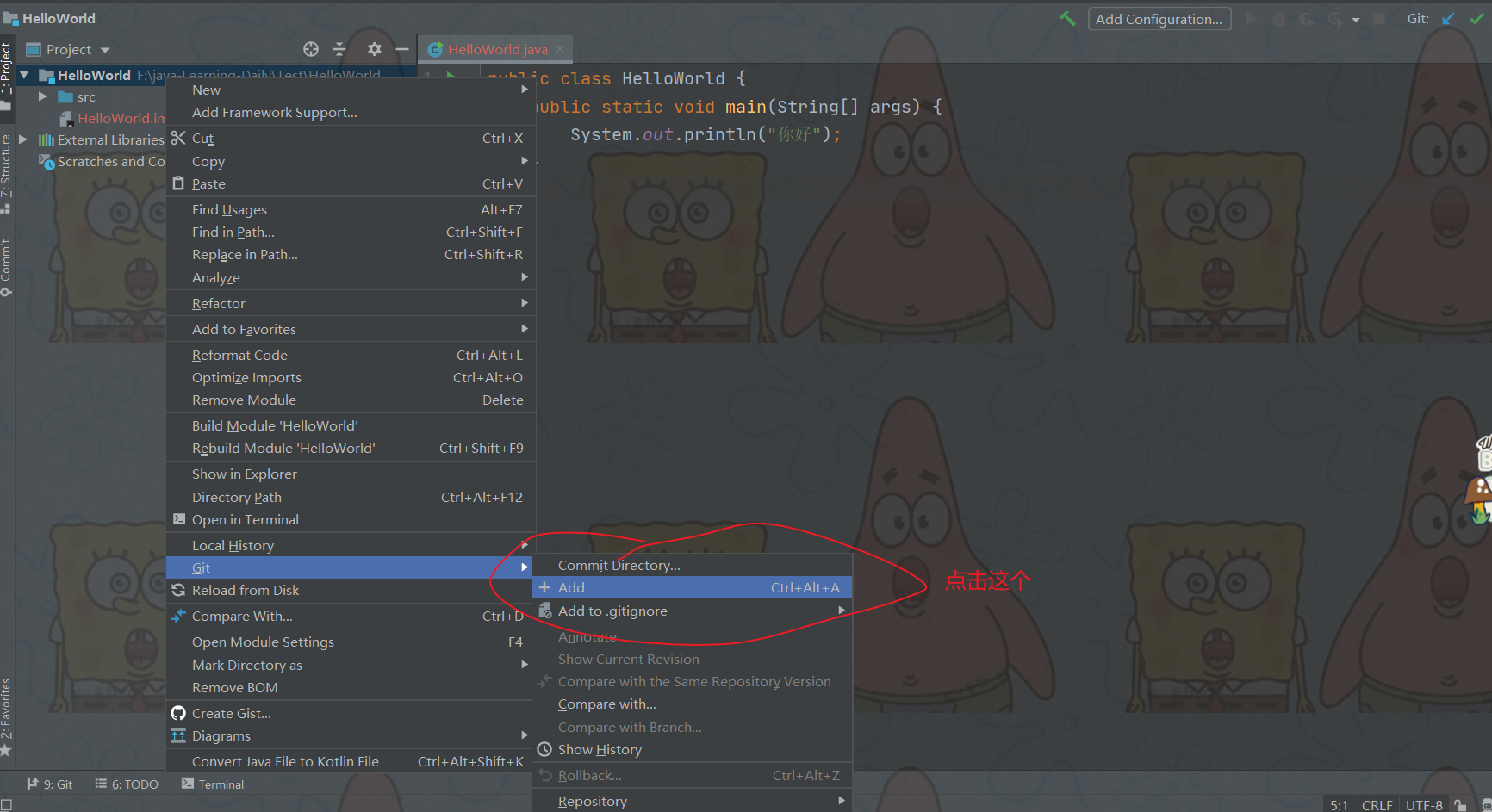Viewport: 1492px width, 812px height.
Task: Expand the Analyze submenu
Action: tap(351, 277)
